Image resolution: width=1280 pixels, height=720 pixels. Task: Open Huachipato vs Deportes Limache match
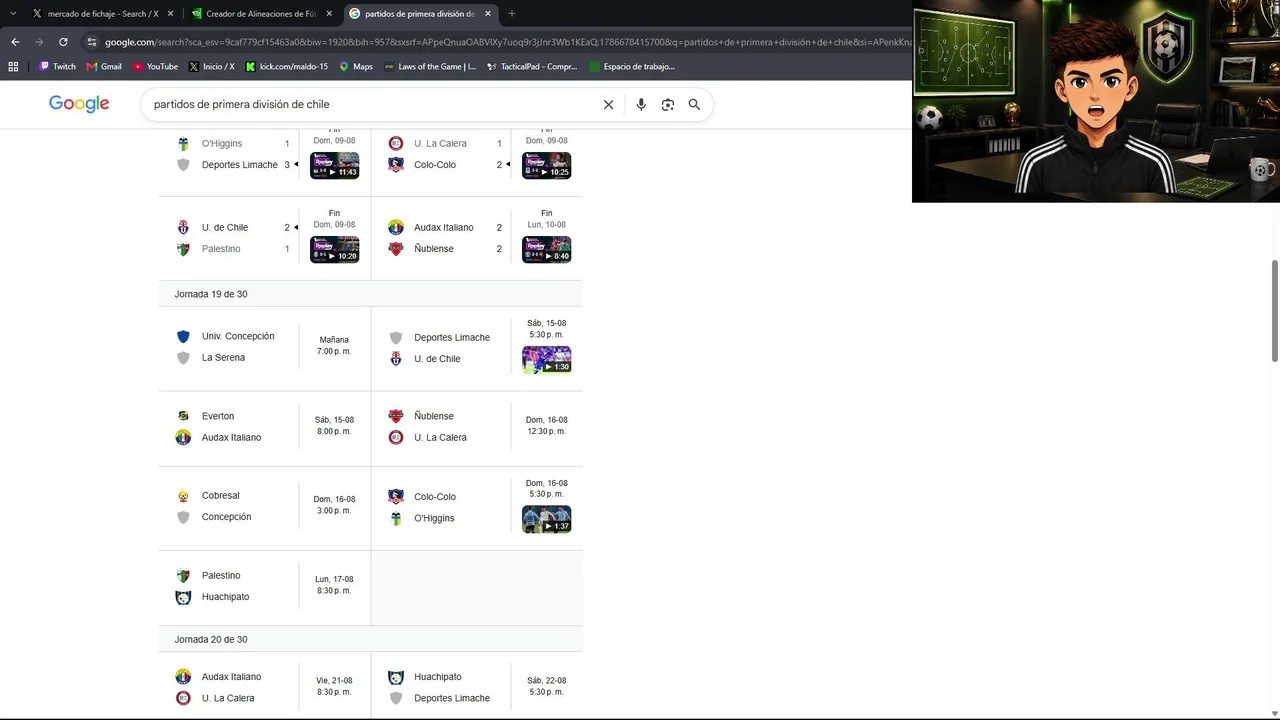477,687
